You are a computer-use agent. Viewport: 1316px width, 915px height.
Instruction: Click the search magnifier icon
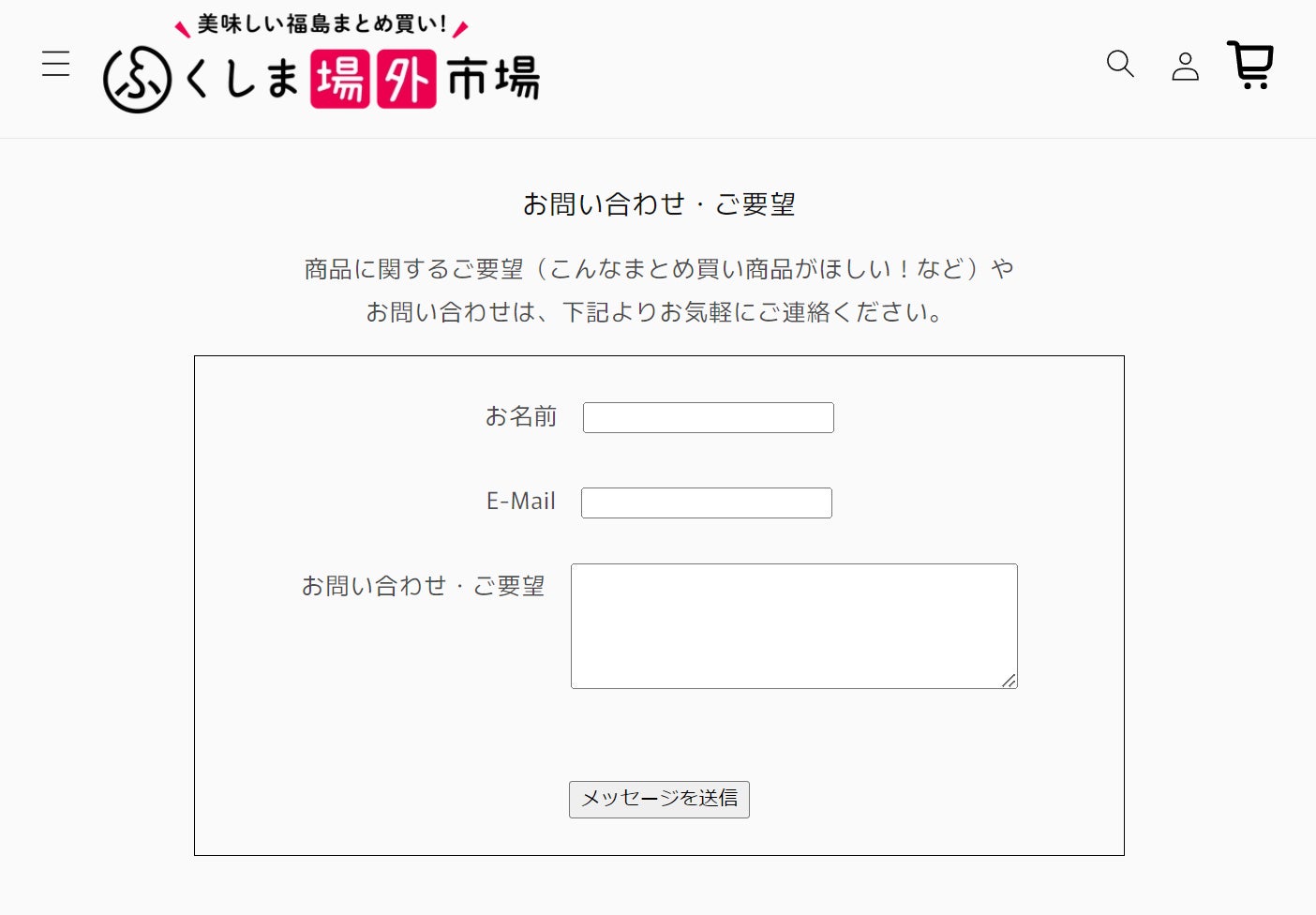tap(1120, 64)
